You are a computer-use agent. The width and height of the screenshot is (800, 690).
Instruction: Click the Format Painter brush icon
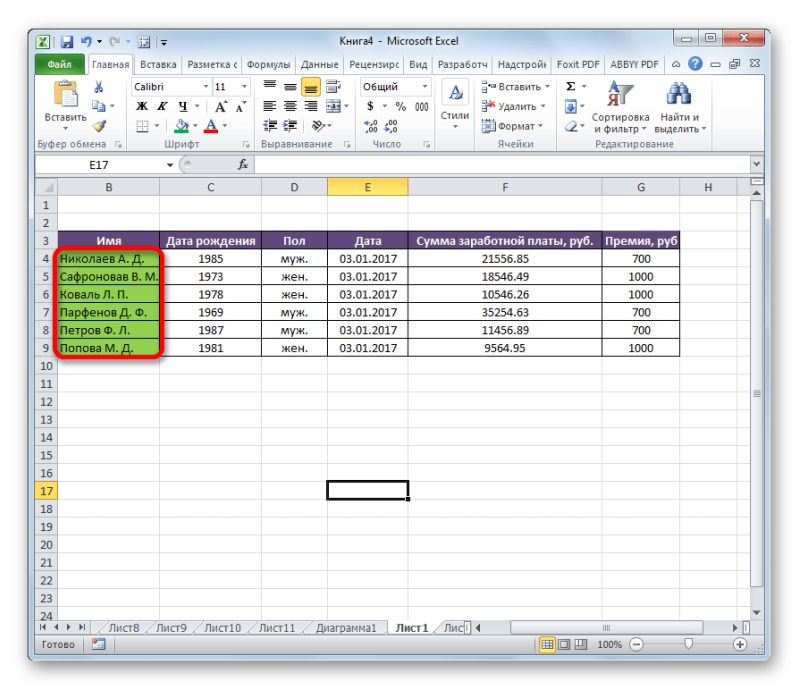[99, 126]
